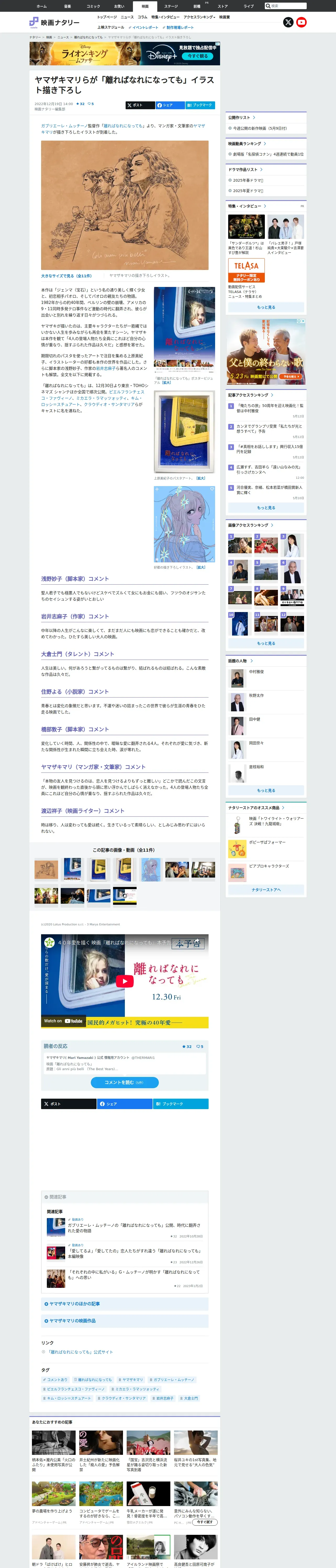The width and height of the screenshot is (336, 1568).
Task: Switch to ストア tab in top nav
Action: tap(223, 6)
